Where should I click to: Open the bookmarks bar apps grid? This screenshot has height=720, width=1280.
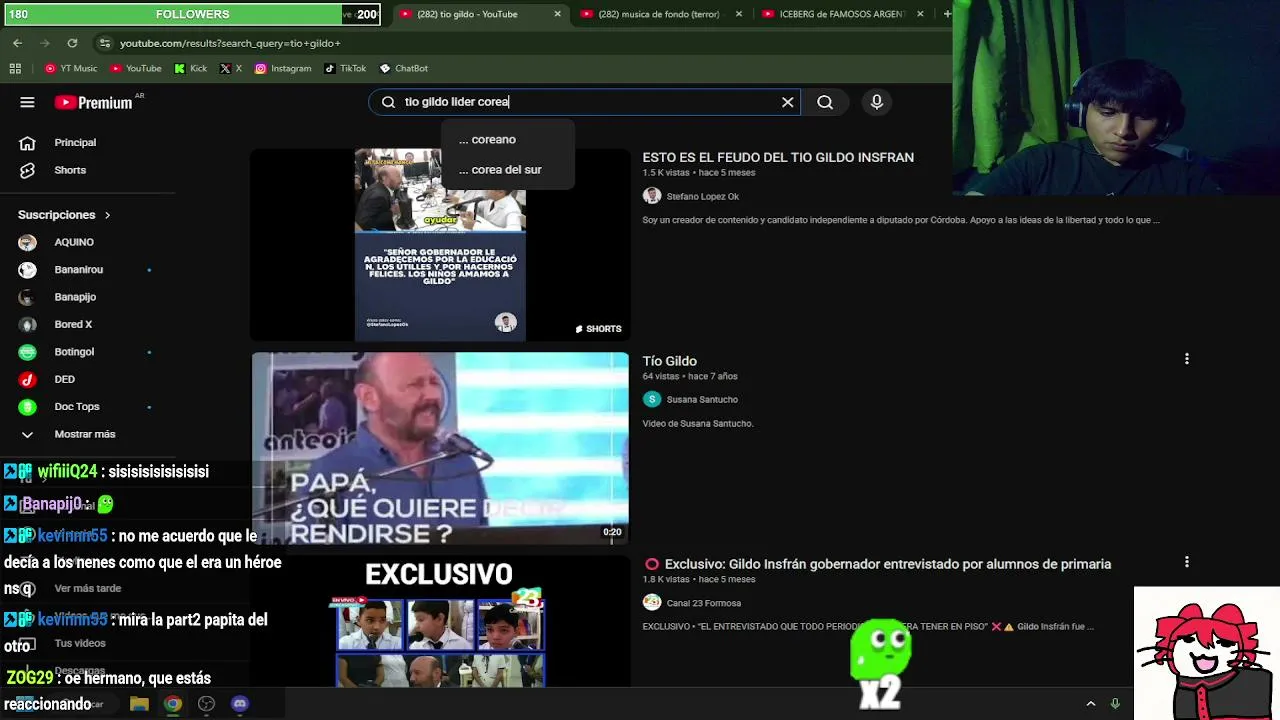pos(15,68)
